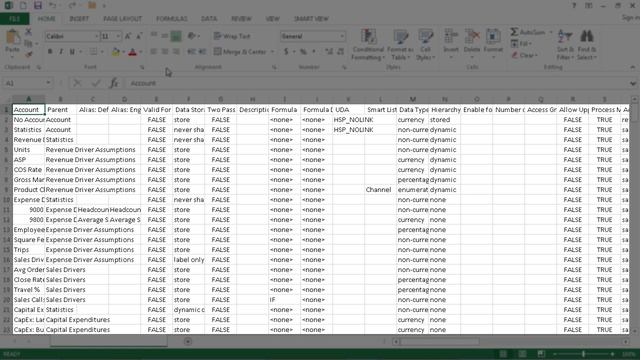Switch to the INSERT tab
Viewport: 640px width, 360px height.
coord(79,19)
